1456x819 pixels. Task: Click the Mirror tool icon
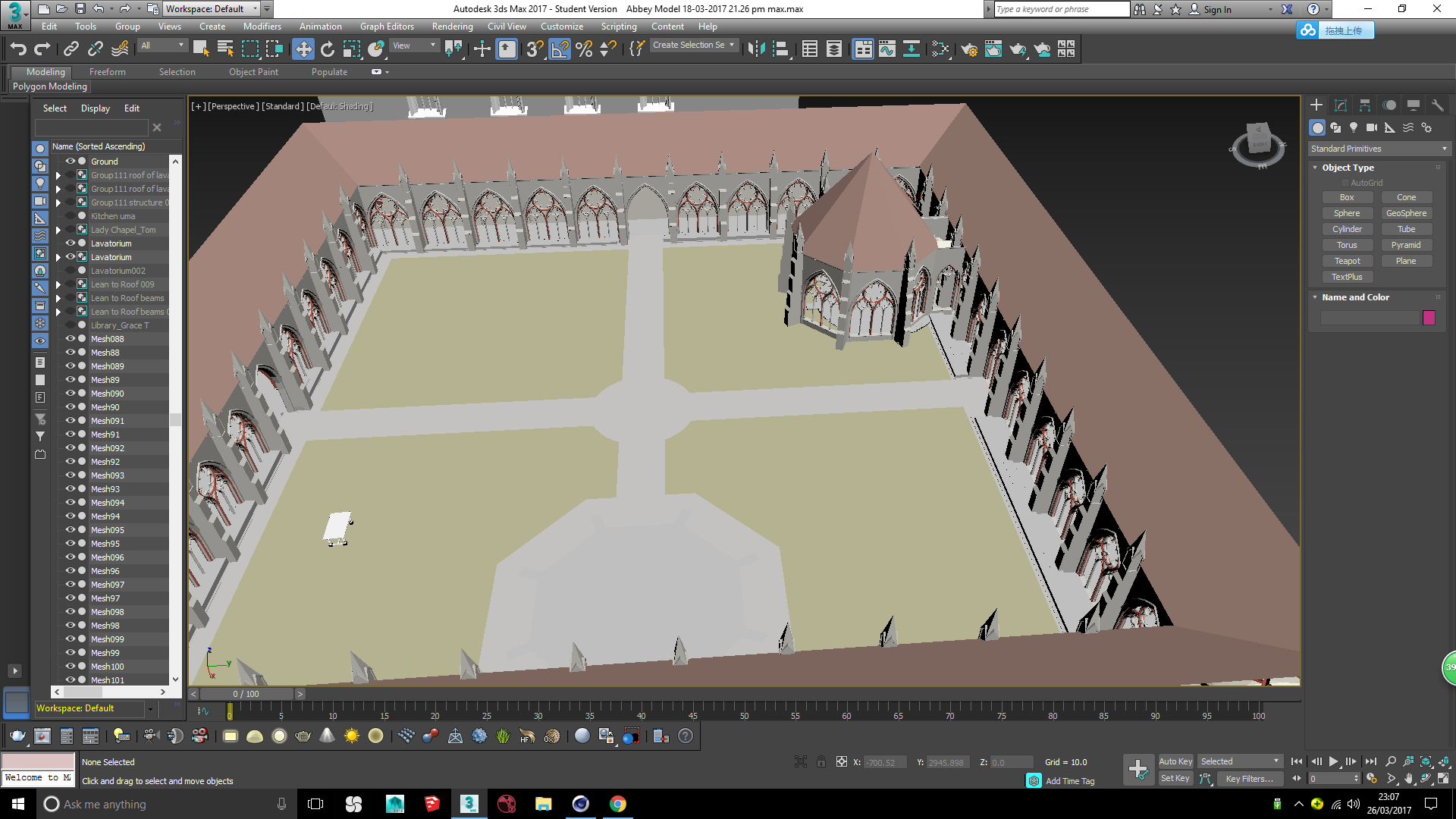[756, 49]
